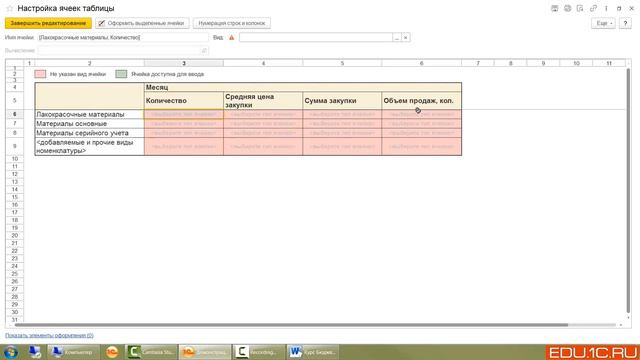The width and height of the screenshot is (640, 360).
Task: Click Оформить выделенные ячейки button
Action: tap(142, 23)
